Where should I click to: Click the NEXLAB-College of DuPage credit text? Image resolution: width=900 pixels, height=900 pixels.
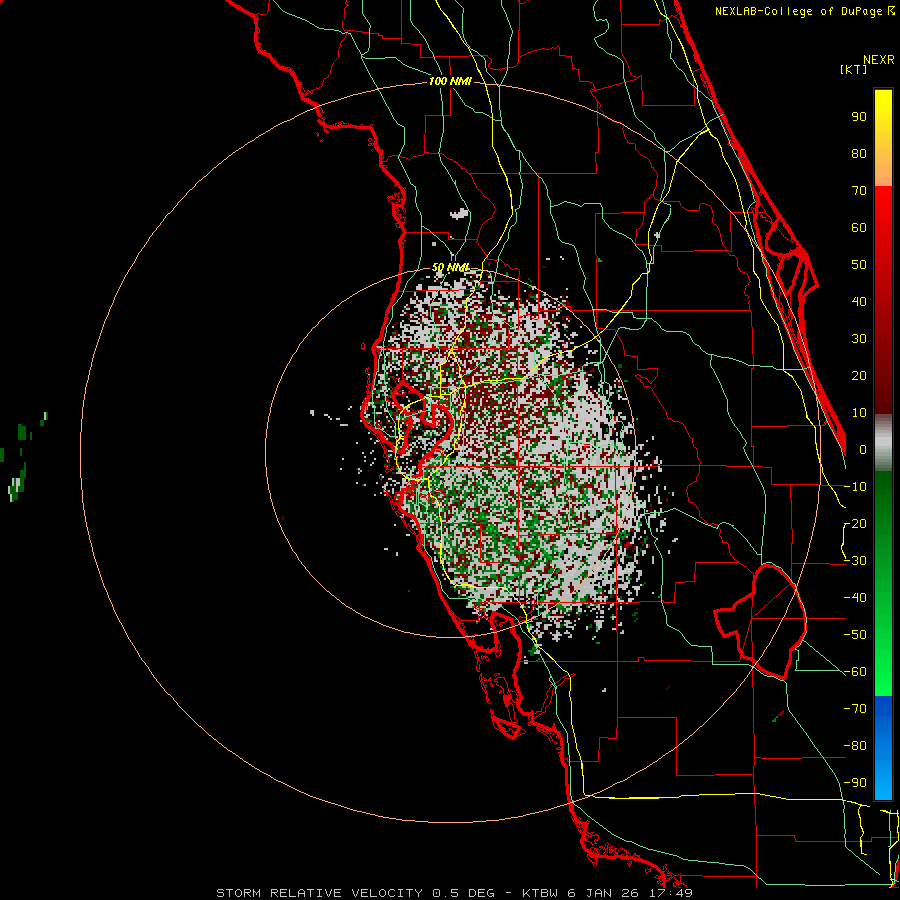(x=804, y=11)
